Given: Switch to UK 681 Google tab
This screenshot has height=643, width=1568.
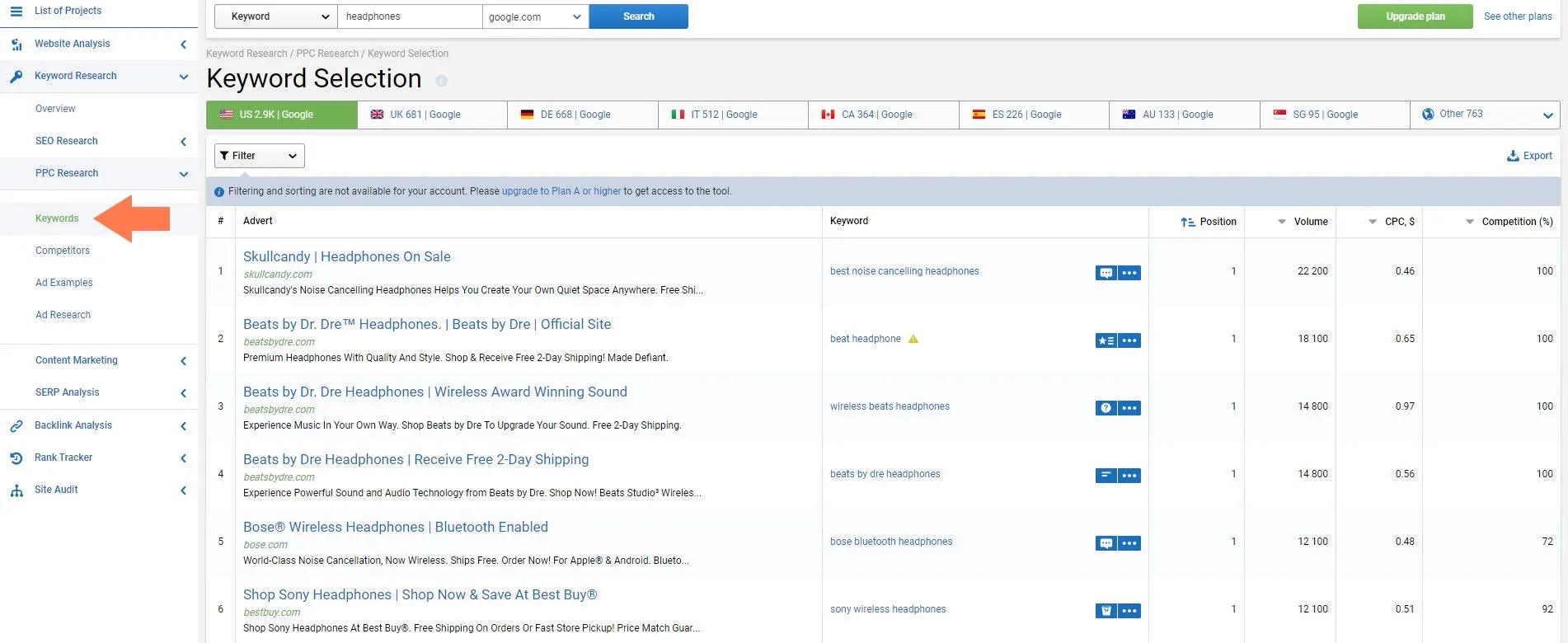Looking at the screenshot, I should (x=433, y=115).
